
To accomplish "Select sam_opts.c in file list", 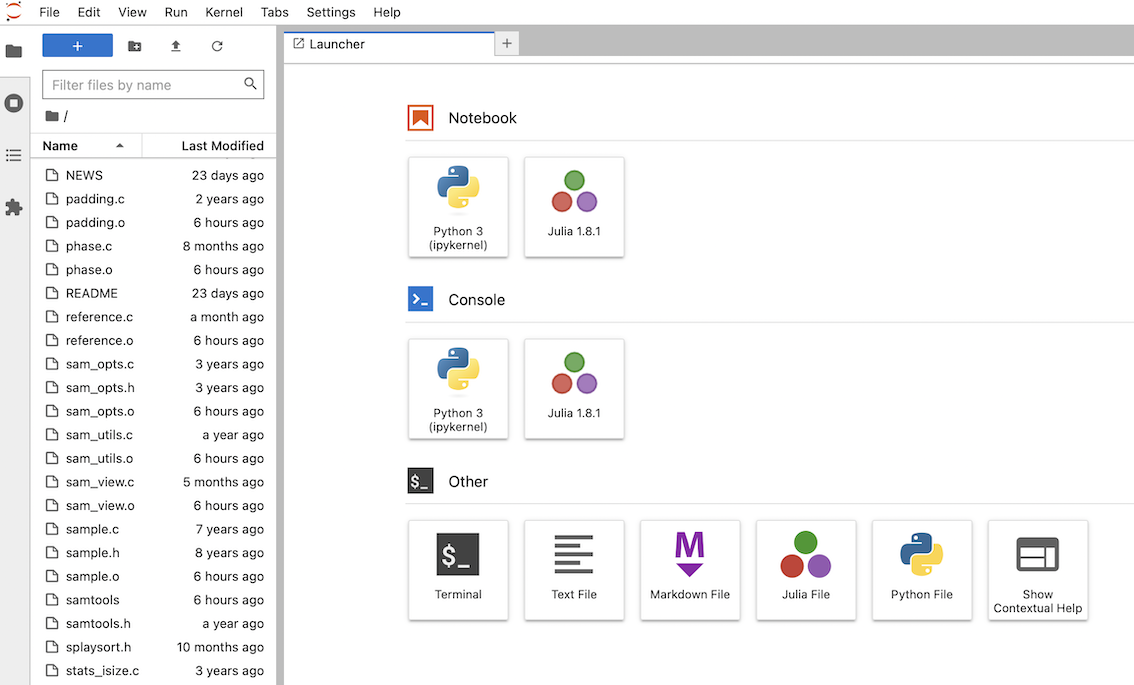I will coord(153,364).
